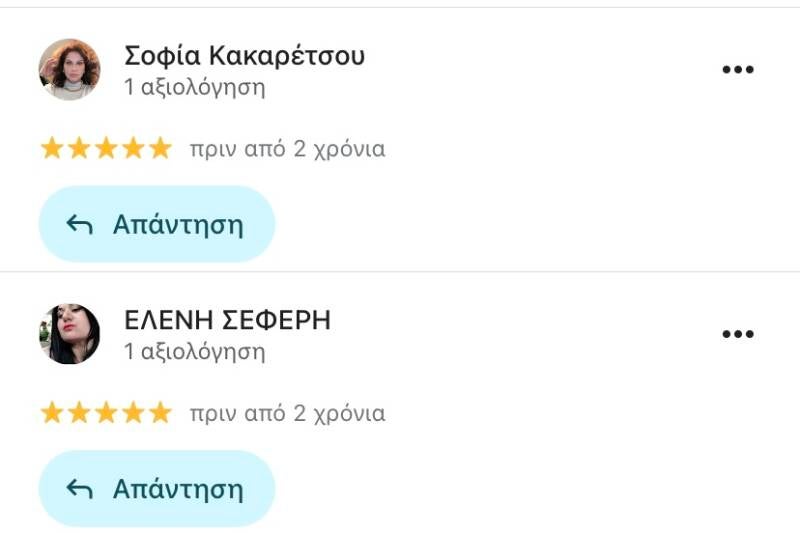Viewport: 800px width, 533px height.
Task: Open reviewer name ΕΛΕΝΗ ΣΕΦΕΡΗ
Action: (228, 320)
